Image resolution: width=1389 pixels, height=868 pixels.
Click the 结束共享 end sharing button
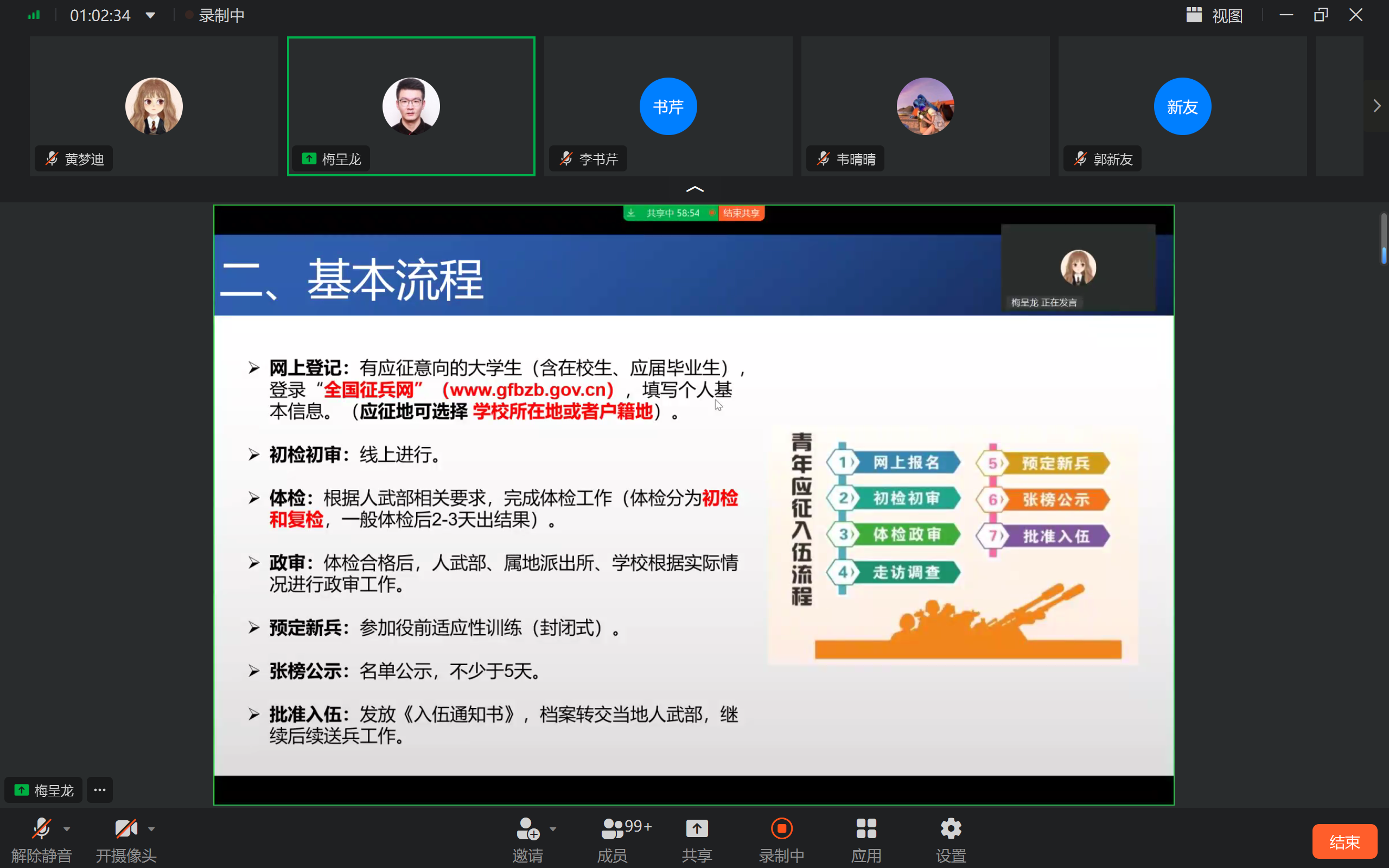pos(741,213)
